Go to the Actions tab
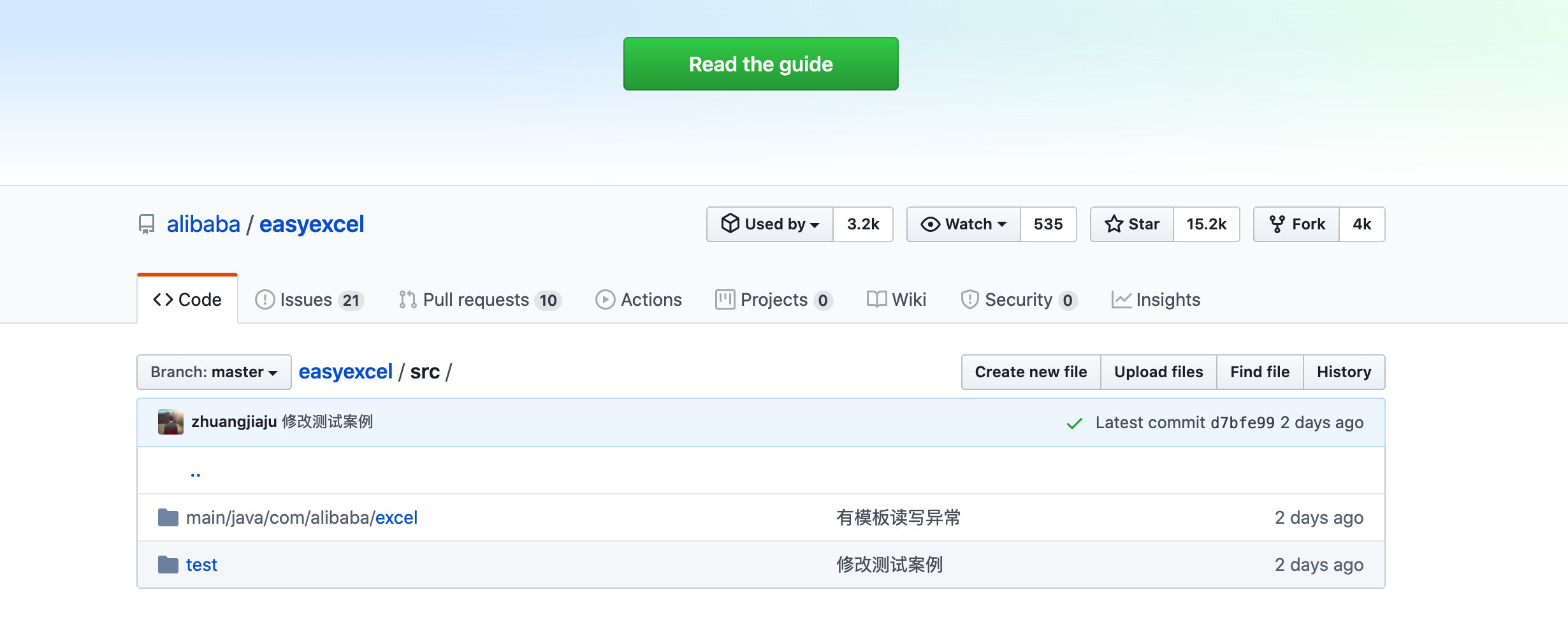 (x=639, y=299)
